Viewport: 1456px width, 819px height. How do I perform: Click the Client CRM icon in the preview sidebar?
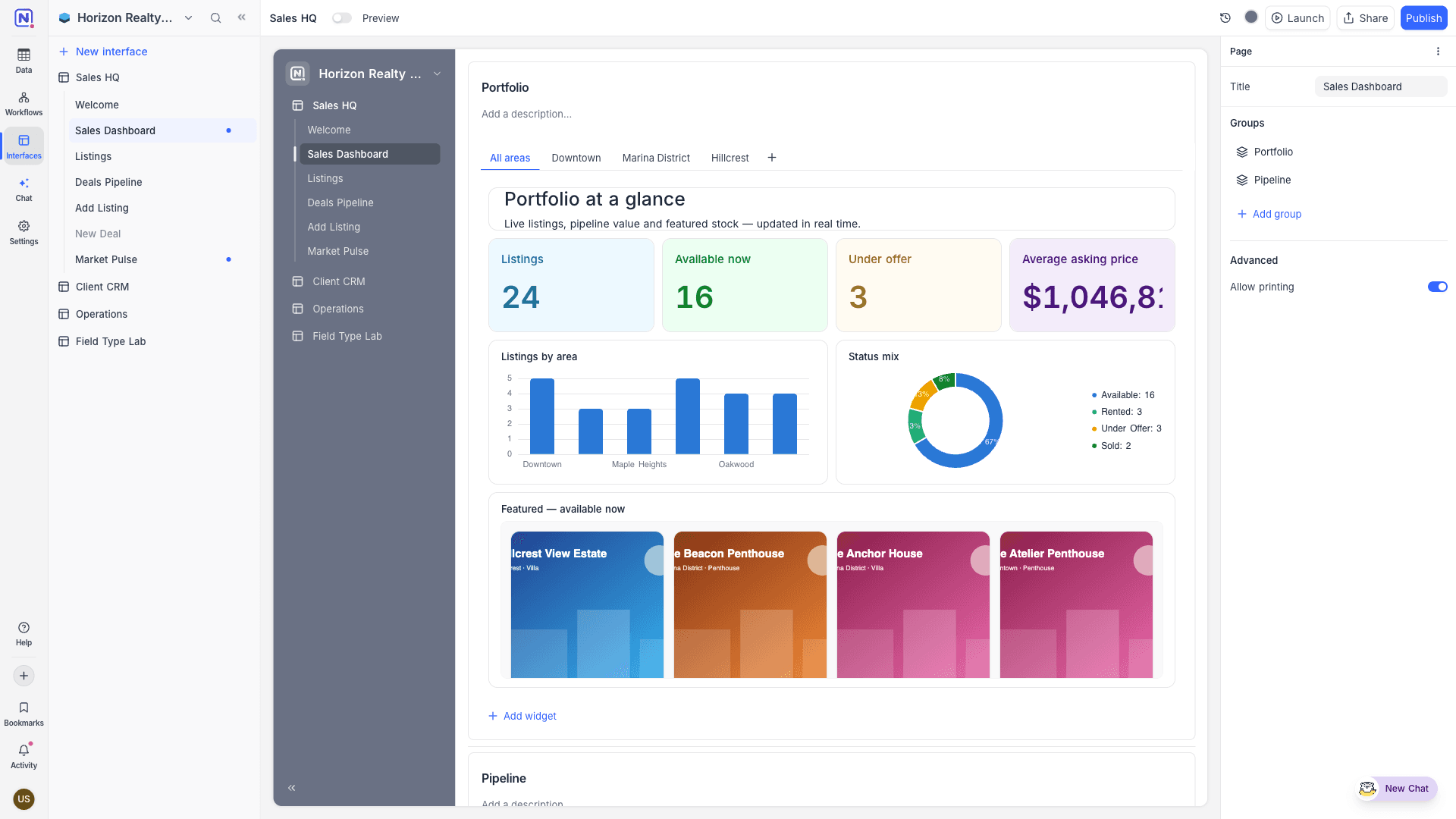click(x=298, y=281)
